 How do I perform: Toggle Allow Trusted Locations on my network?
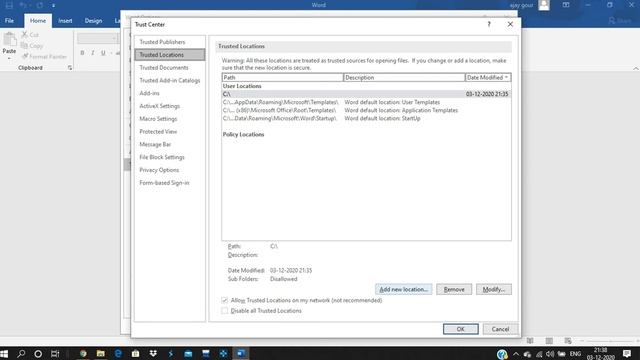224,300
